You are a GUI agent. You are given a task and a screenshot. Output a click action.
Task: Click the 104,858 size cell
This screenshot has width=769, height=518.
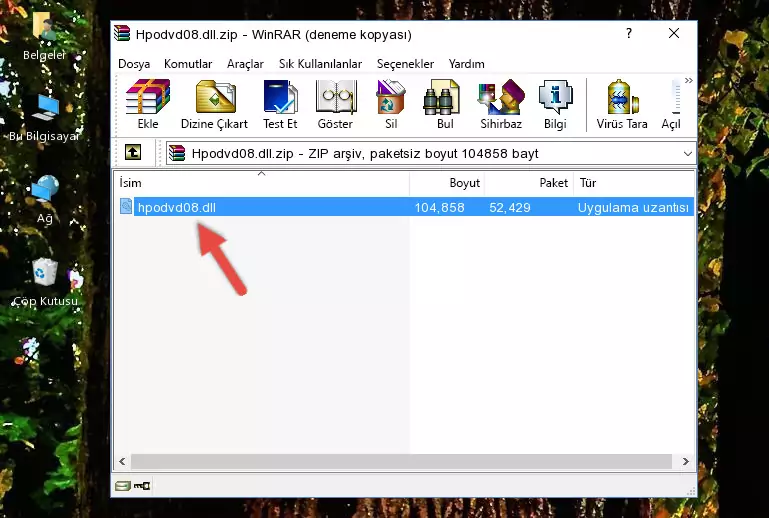pos(439,207)
